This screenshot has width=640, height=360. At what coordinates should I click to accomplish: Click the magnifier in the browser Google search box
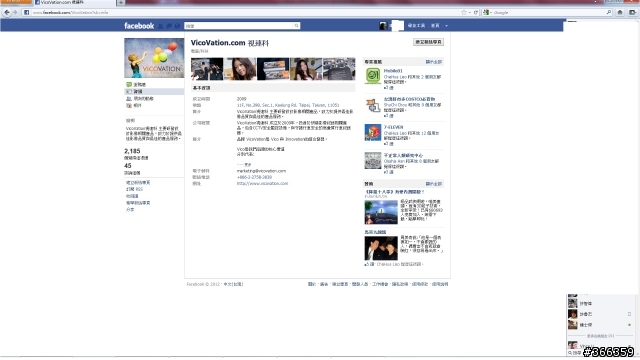pyautogui.click(x=609, y=12)
